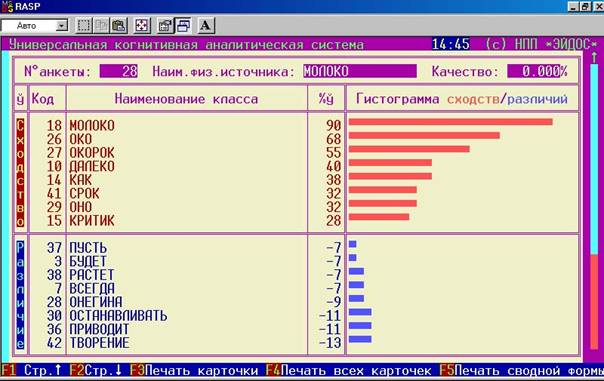Open the RASP window system menu icon

tap(7, 6)
